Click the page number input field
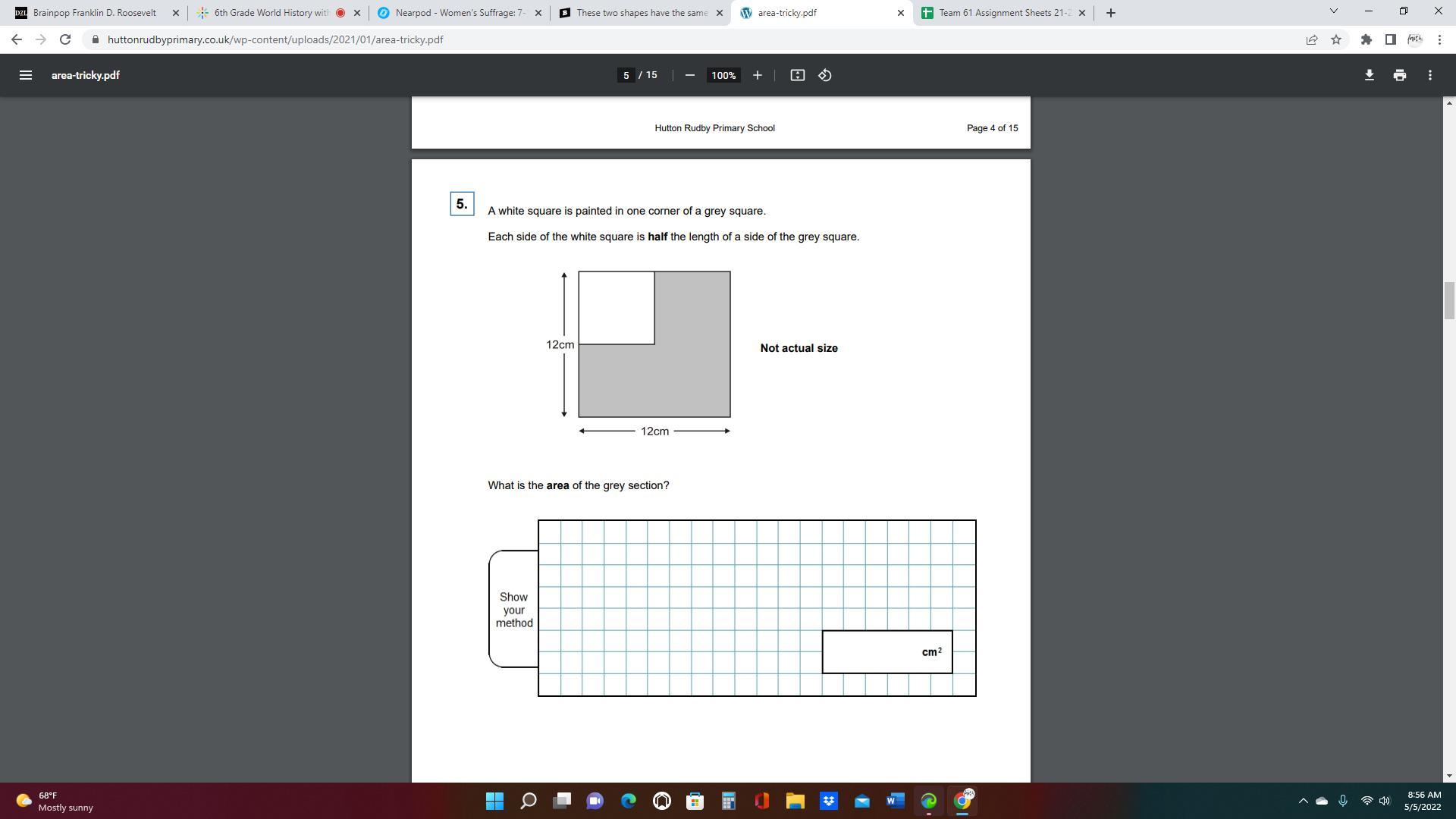The width and height of the screenshot is (1456, 819). click(x=626, y=75)
